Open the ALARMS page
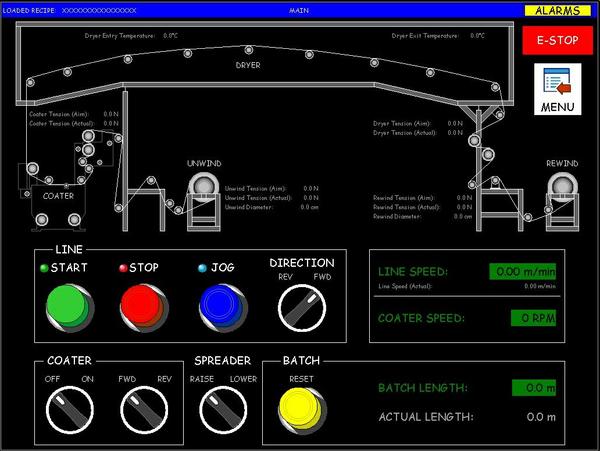 (557, 10)
